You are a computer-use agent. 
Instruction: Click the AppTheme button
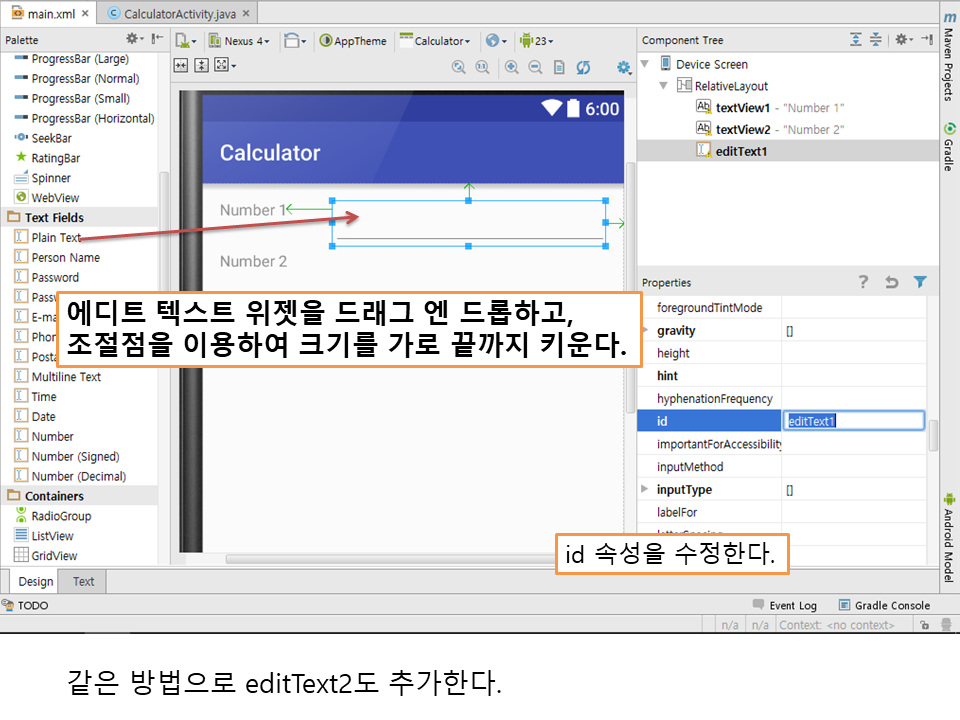(x=353, y=41)
